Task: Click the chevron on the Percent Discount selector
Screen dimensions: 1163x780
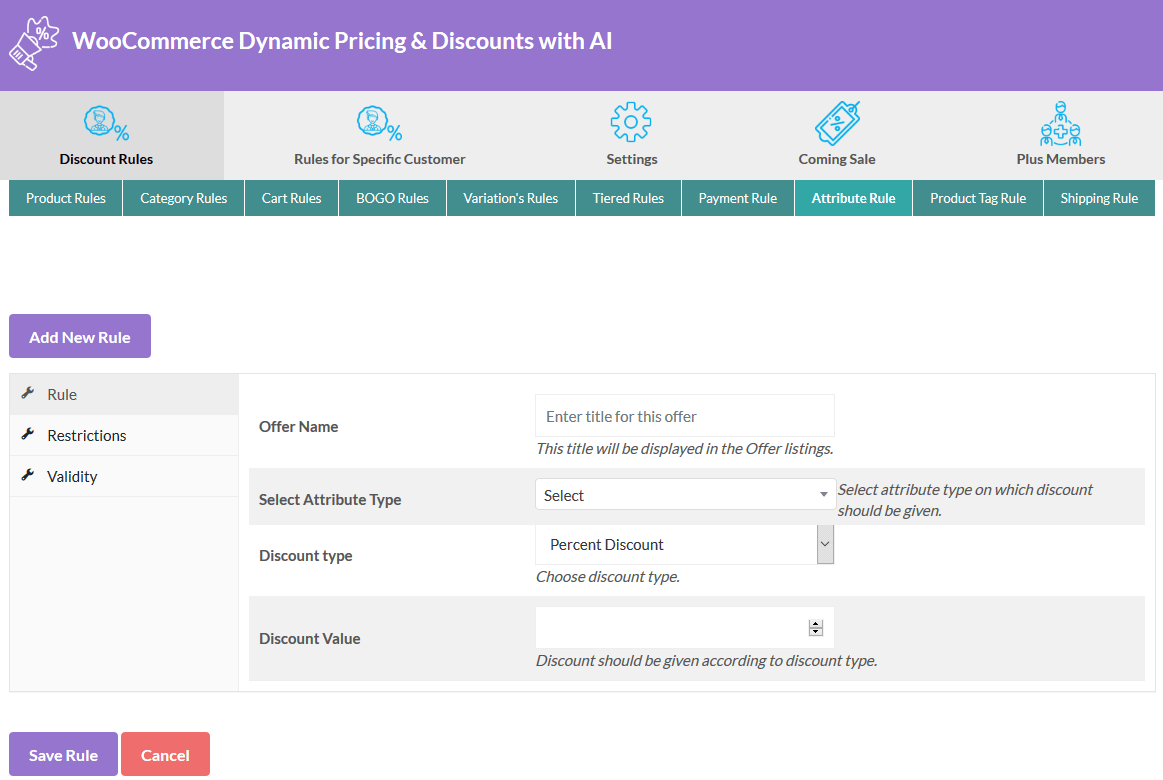Action: [x=823, y=544]
